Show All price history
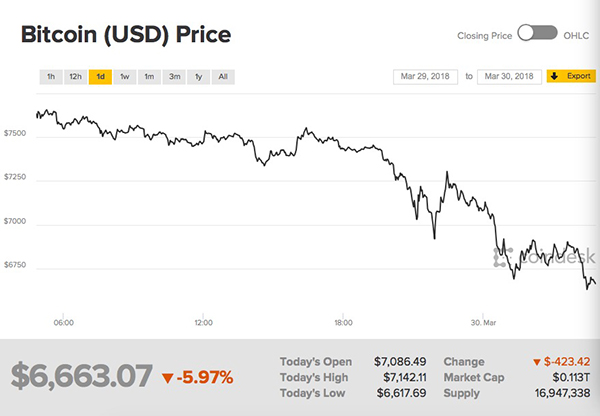 point(223,76)
